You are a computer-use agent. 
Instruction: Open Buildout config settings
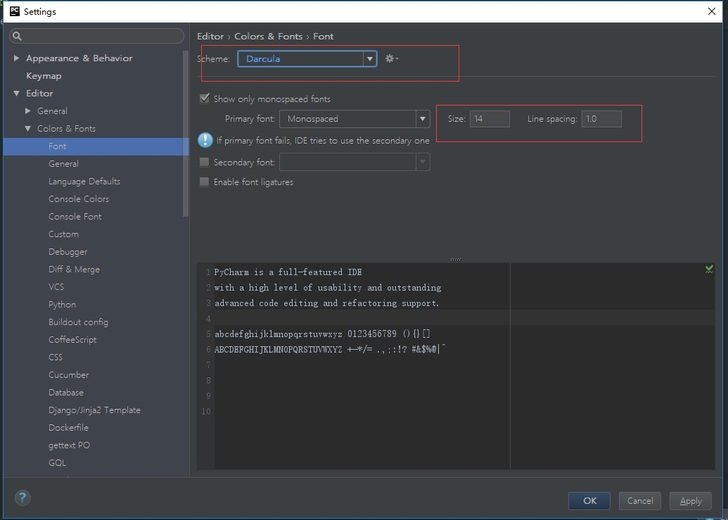point(78,322)
